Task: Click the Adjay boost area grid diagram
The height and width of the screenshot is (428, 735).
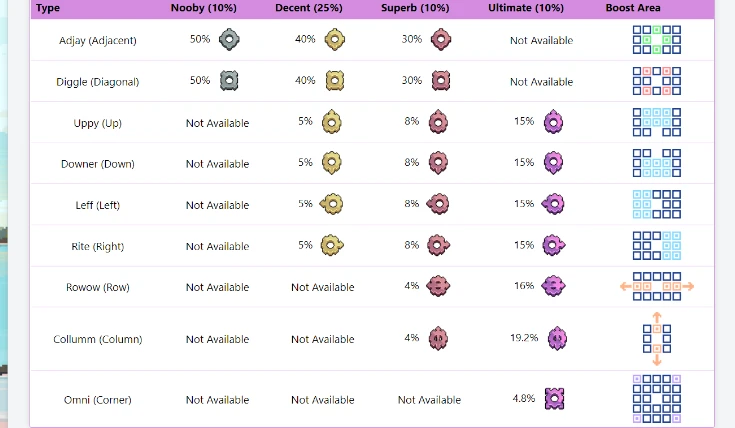Action: click(x=657, y=40)
